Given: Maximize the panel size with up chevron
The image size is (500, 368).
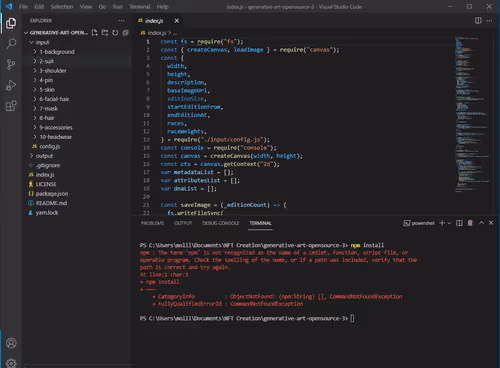Looking at the screenshot, I should pos(481,223).
